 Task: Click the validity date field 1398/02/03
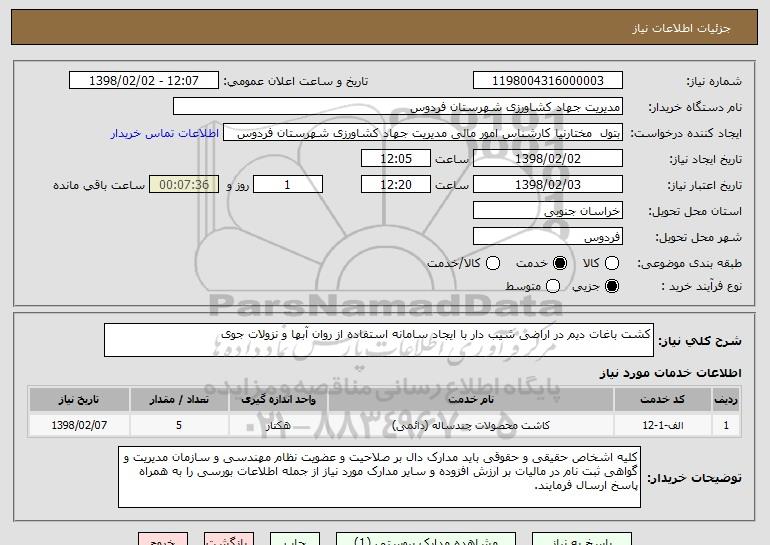[548, 185]
